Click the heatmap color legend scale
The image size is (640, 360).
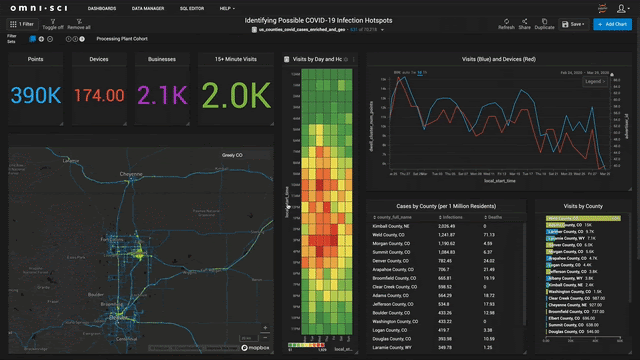coord(307,345)
